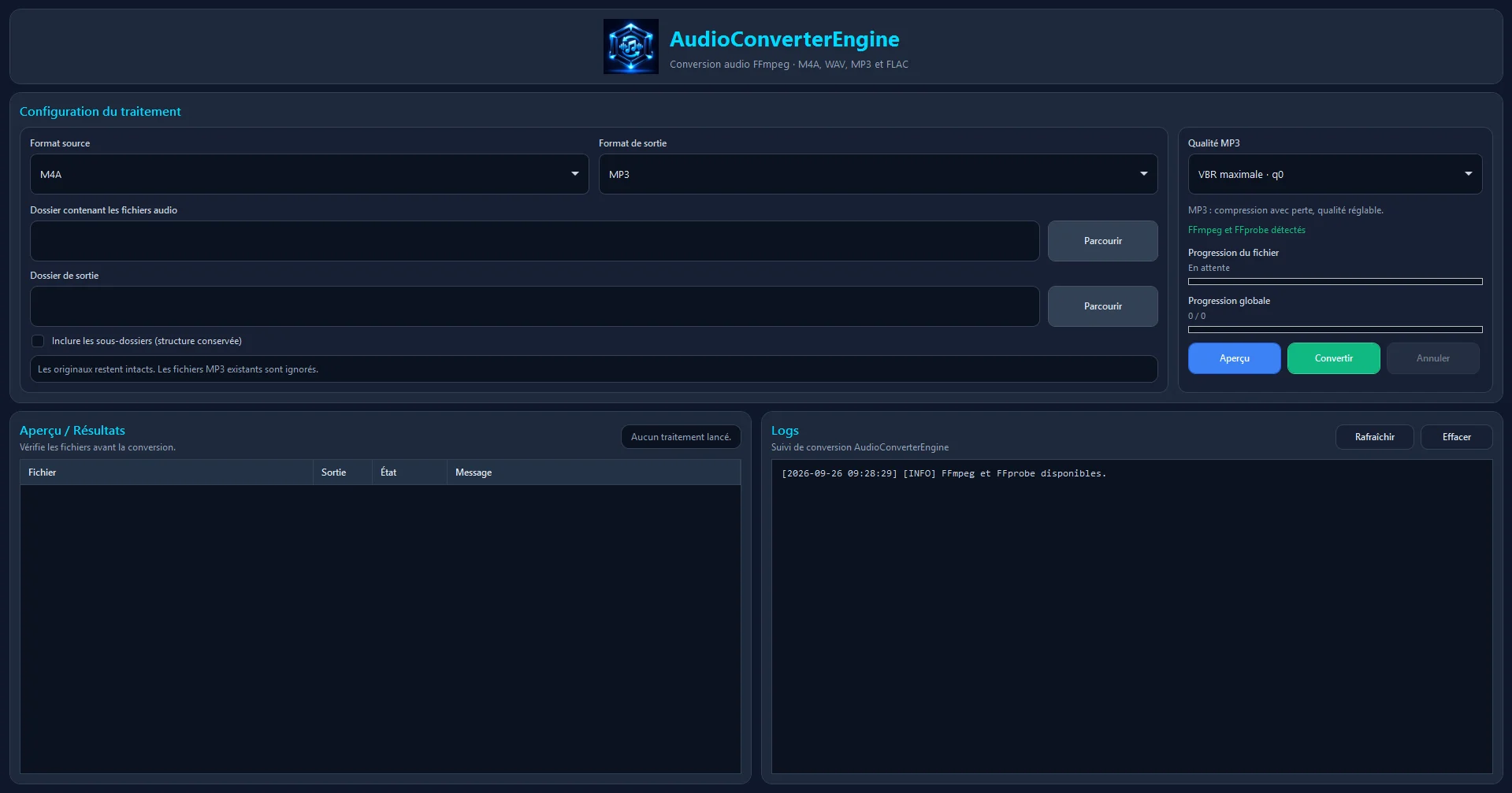Click the Dossier de sortie input field

534,306
